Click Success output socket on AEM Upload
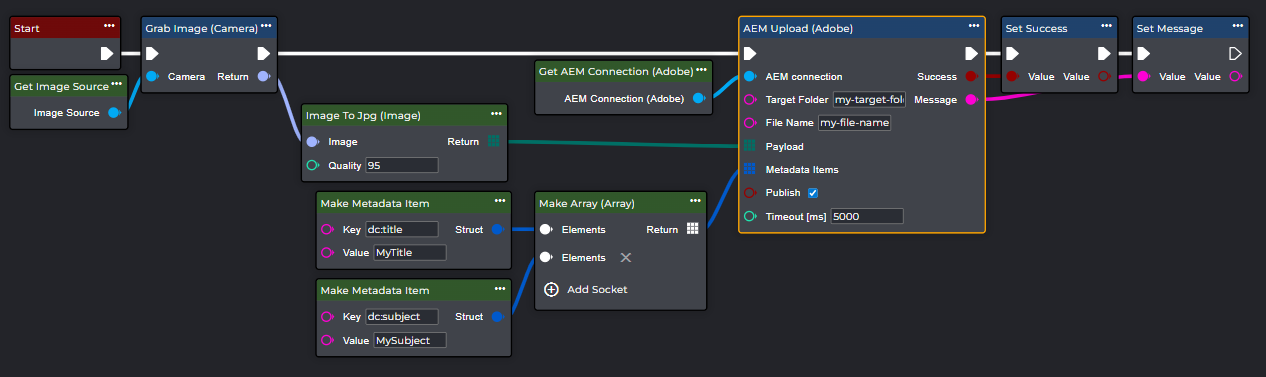The image size is (1266, 377). point(970,76)
